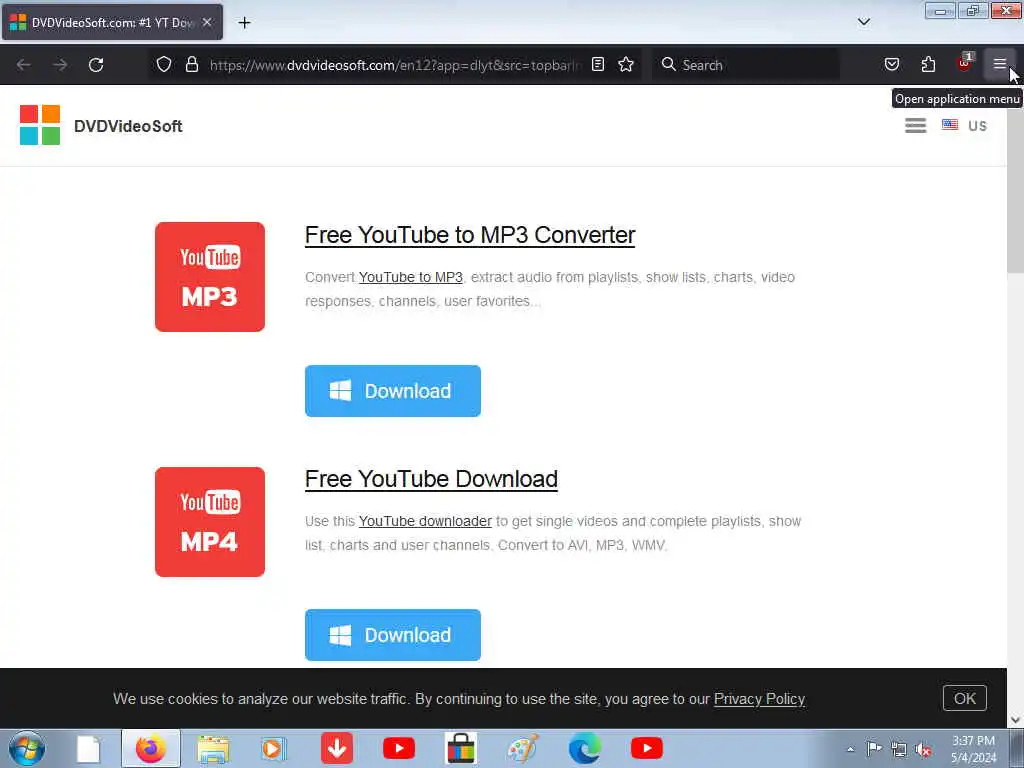Image resolution: width=1024 pixels, height=768 pixels.
Task: Open the last YouTube taskbar icon
Action: (647, 748)
